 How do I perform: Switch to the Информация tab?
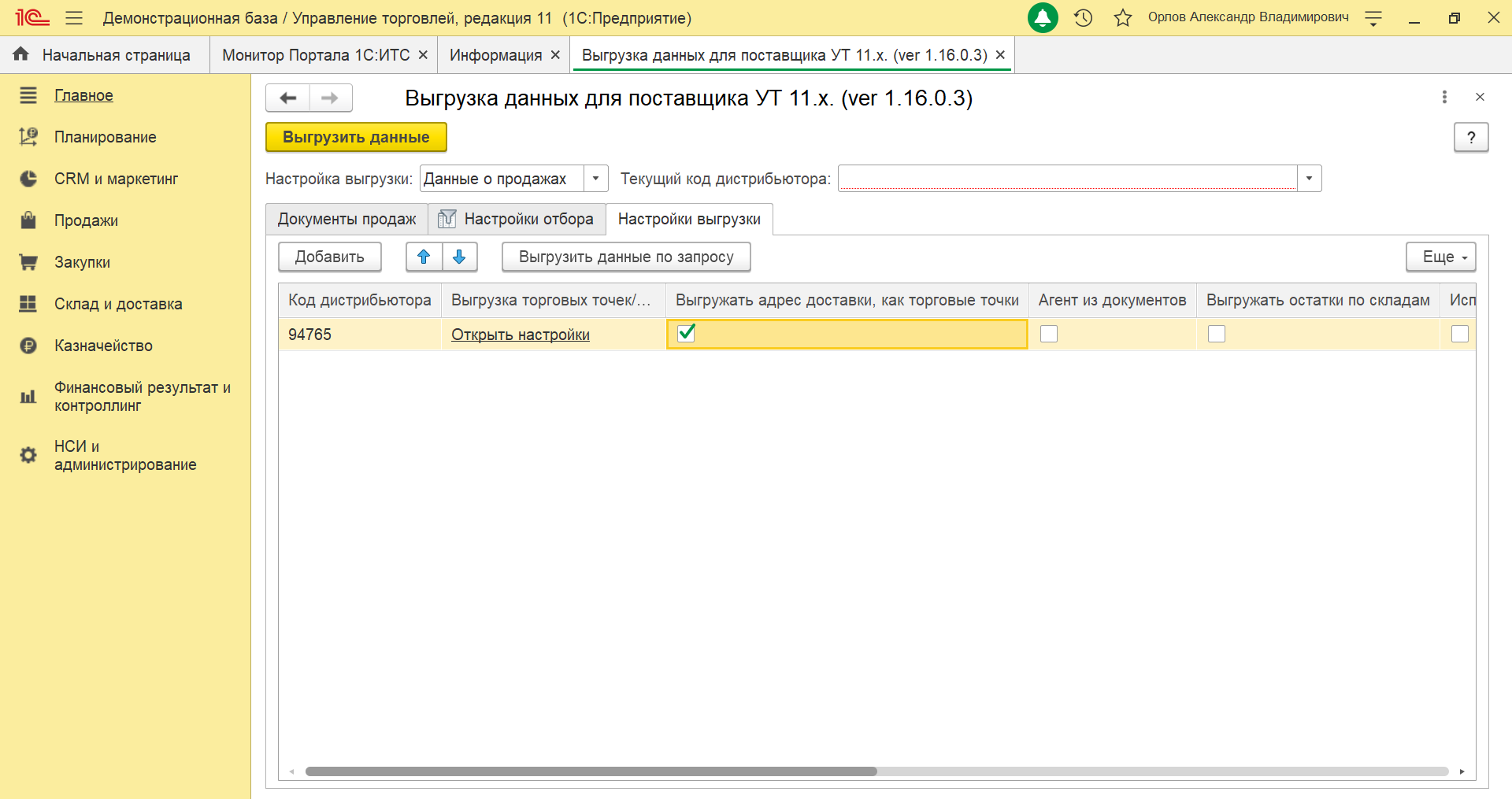[x=496, y=55]
